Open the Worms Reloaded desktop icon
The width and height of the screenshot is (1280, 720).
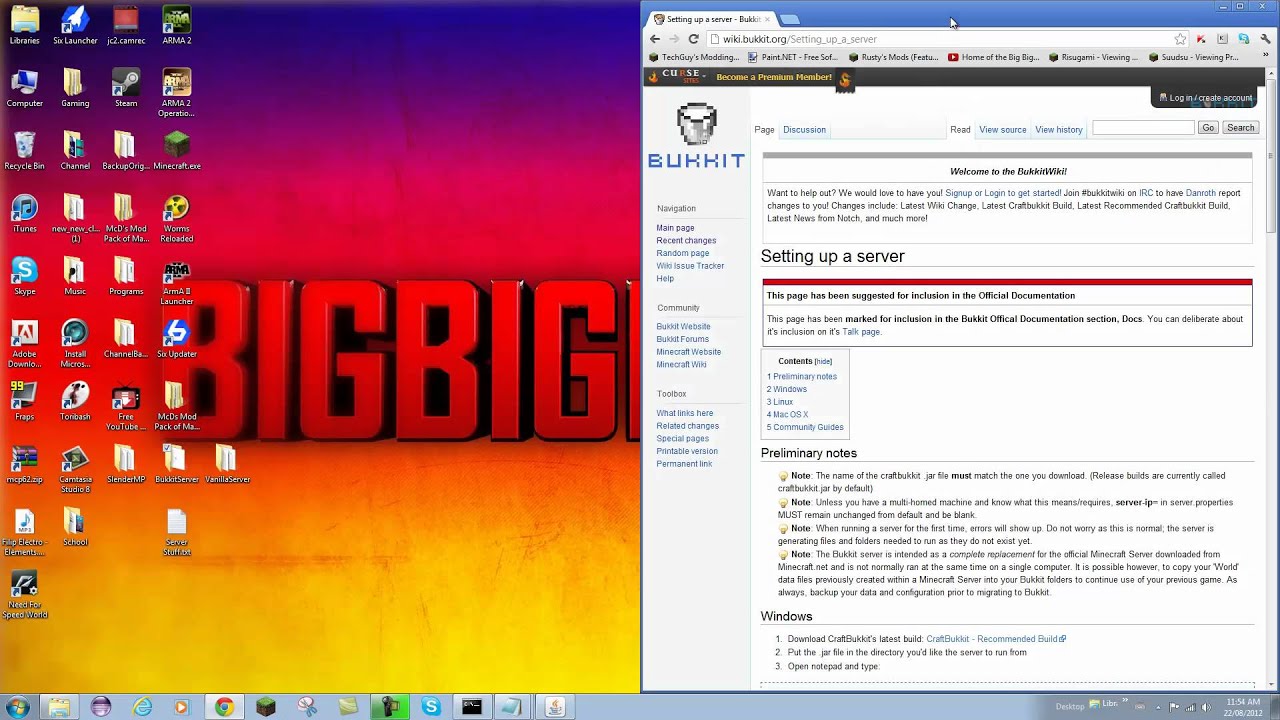(176, 219)
